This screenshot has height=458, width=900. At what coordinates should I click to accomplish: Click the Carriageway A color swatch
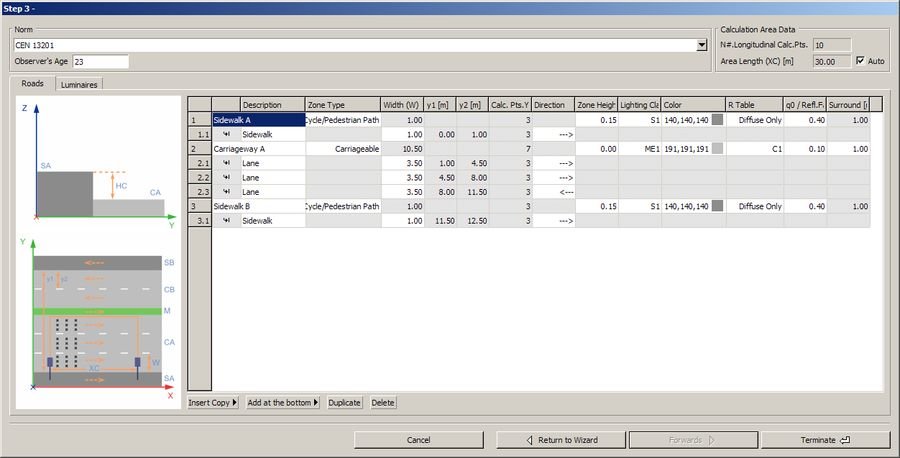(717, 149)
